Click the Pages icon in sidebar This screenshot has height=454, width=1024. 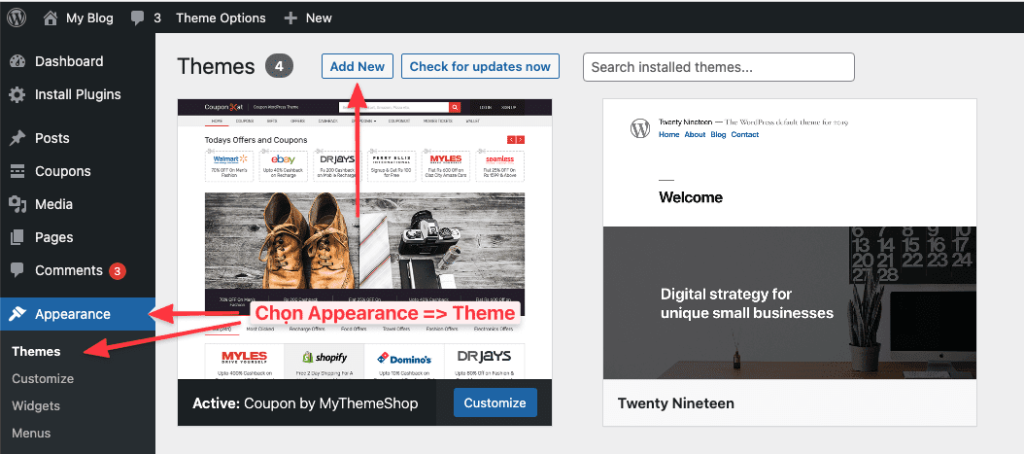pos(17,238)
